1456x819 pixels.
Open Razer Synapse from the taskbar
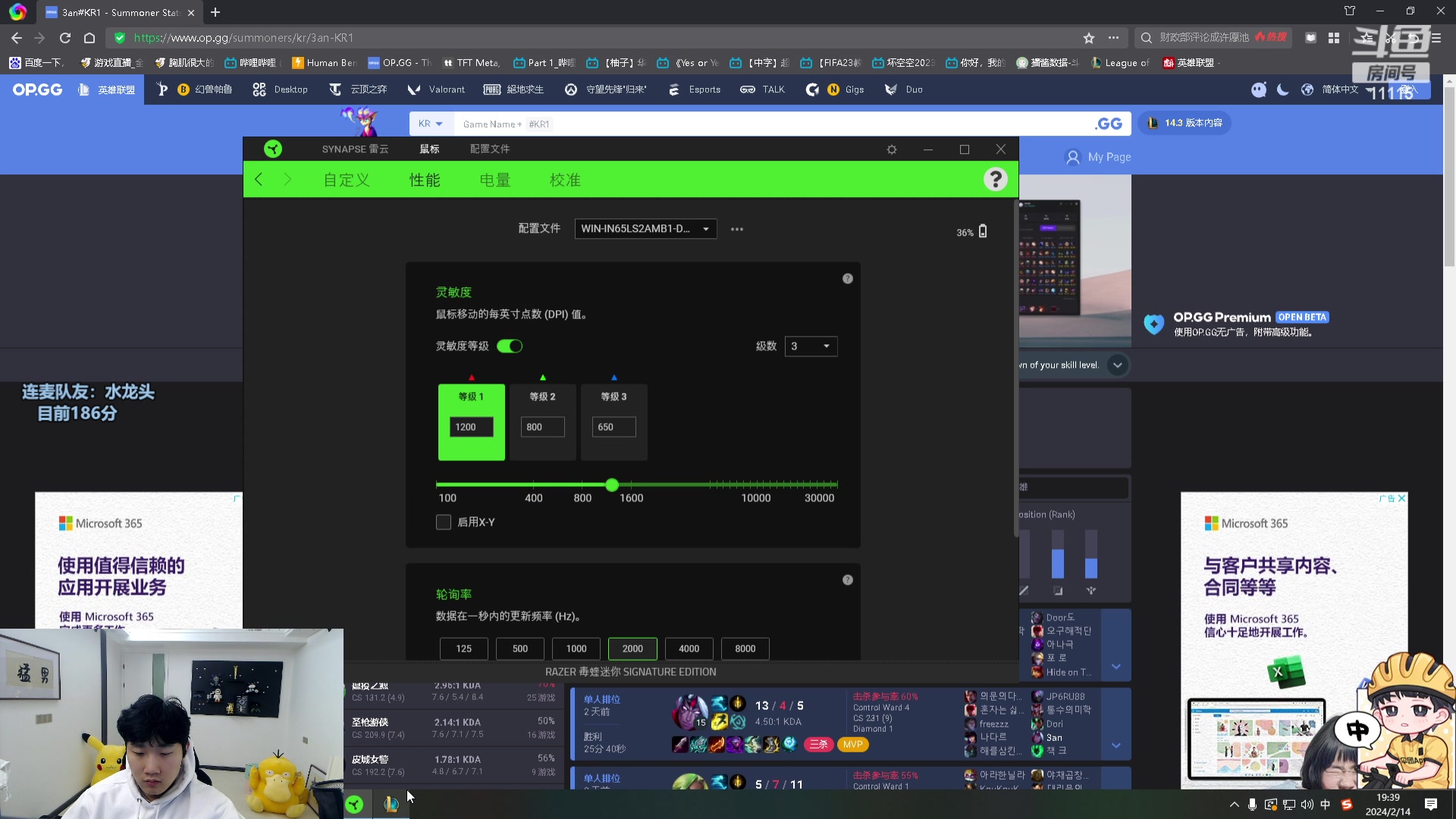tap(354, 804)
